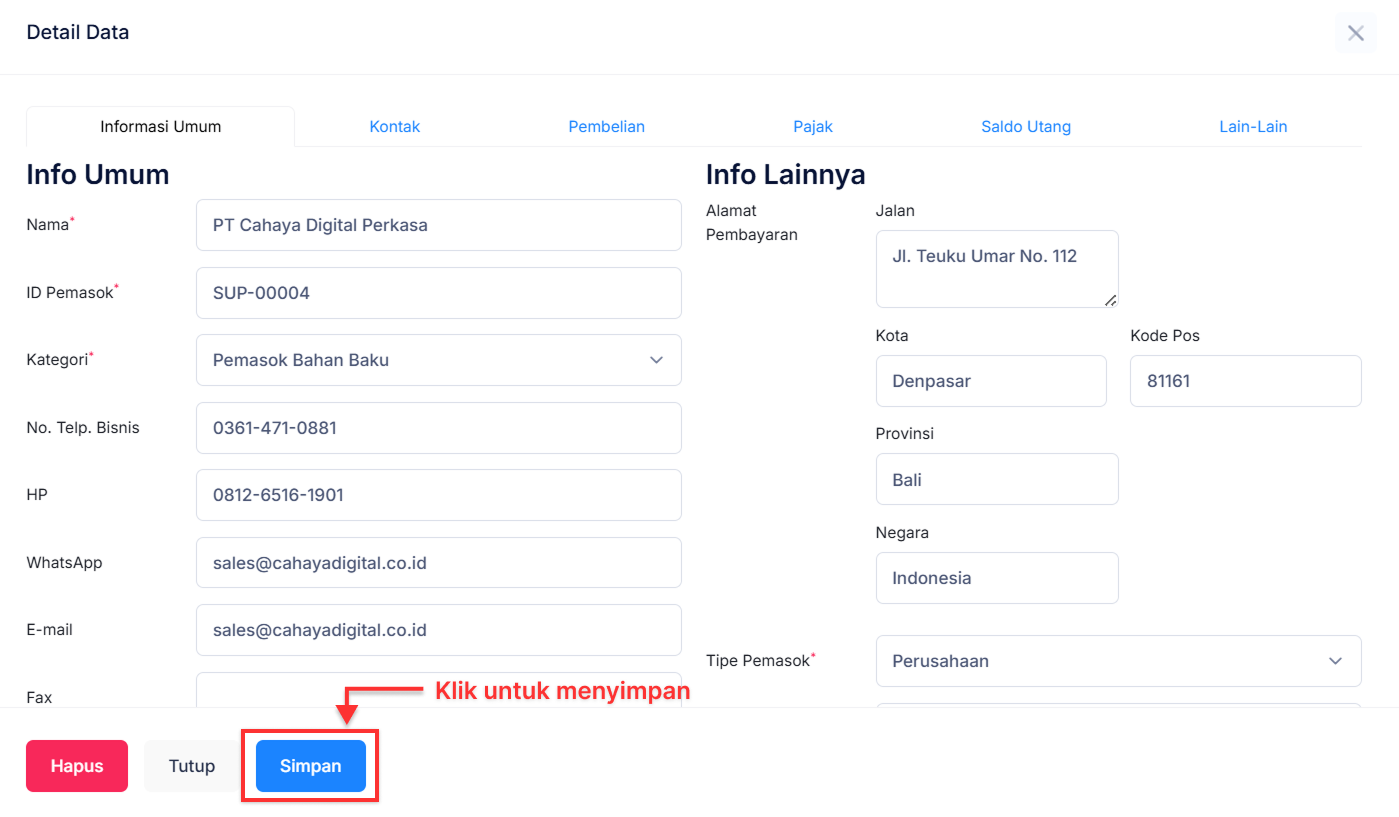Image resolution: width=1399 pixels, height=817 pixels.
Task: Open the Lain-Lain tab
Action: pyautogui.click(x=1252, y=127)
